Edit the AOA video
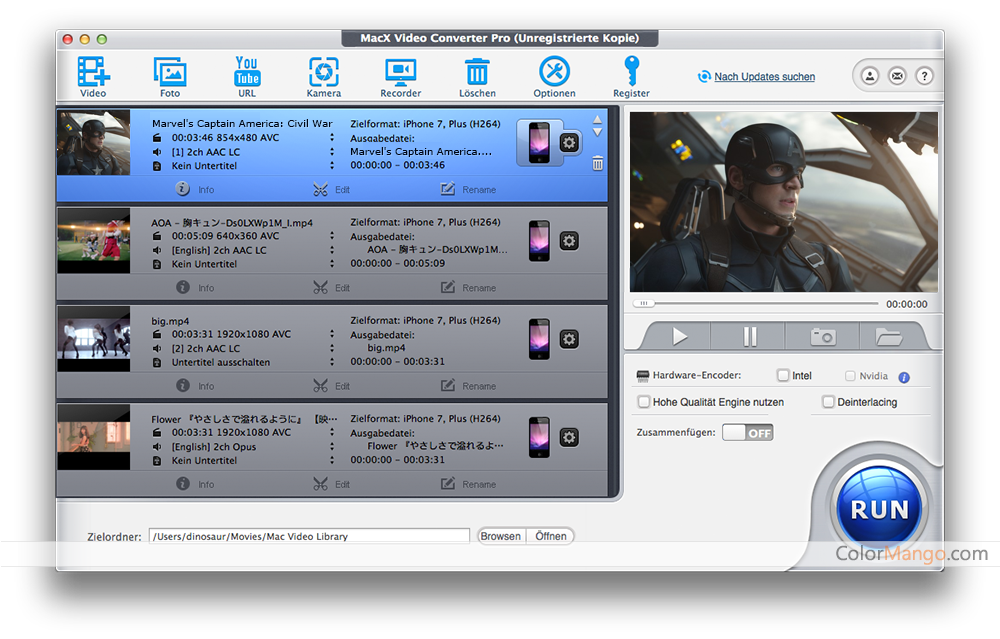This screenshot has width=1000, height=639. pos(331,288)
